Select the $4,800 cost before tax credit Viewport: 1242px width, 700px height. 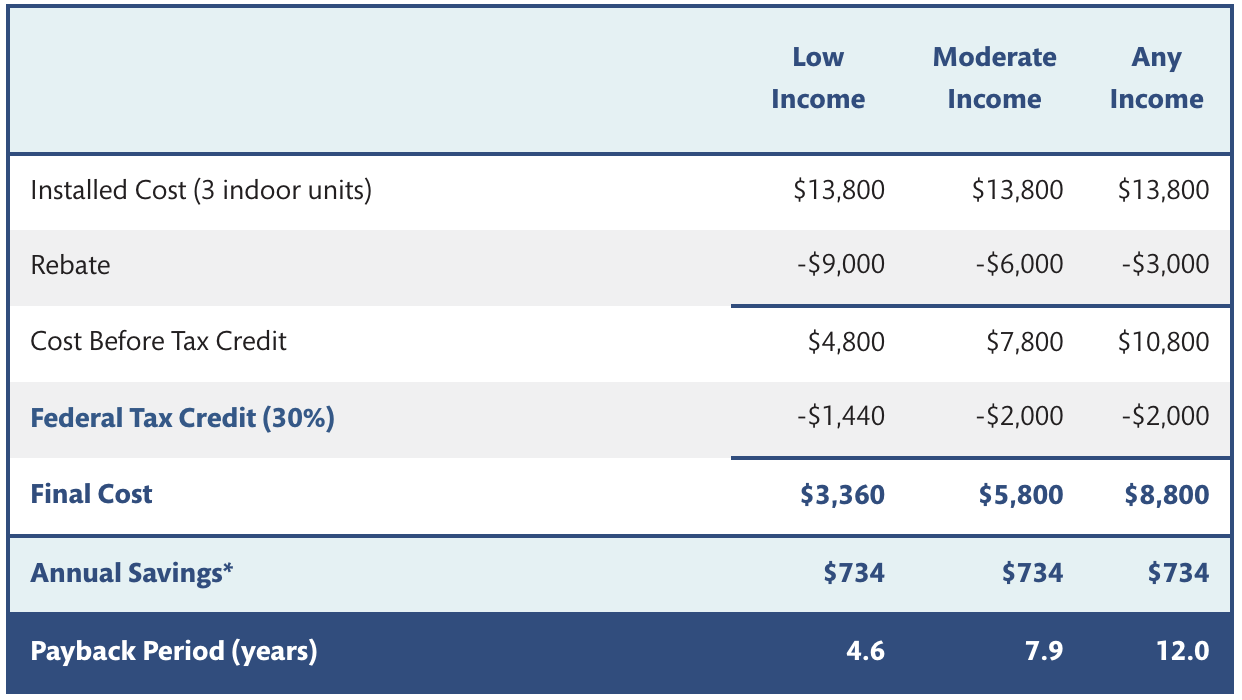(846, 342)
